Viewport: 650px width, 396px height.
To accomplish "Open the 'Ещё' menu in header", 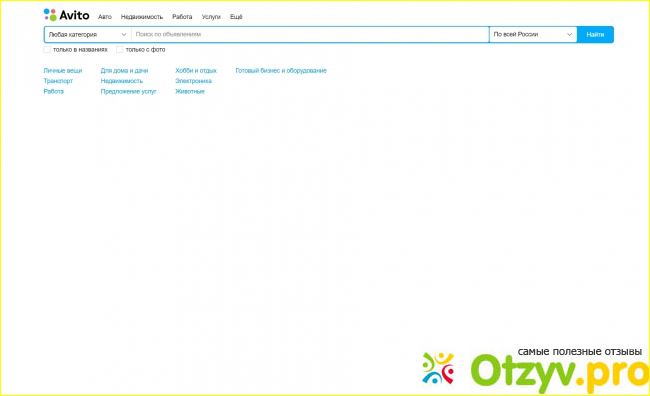I will pos(236,17).
